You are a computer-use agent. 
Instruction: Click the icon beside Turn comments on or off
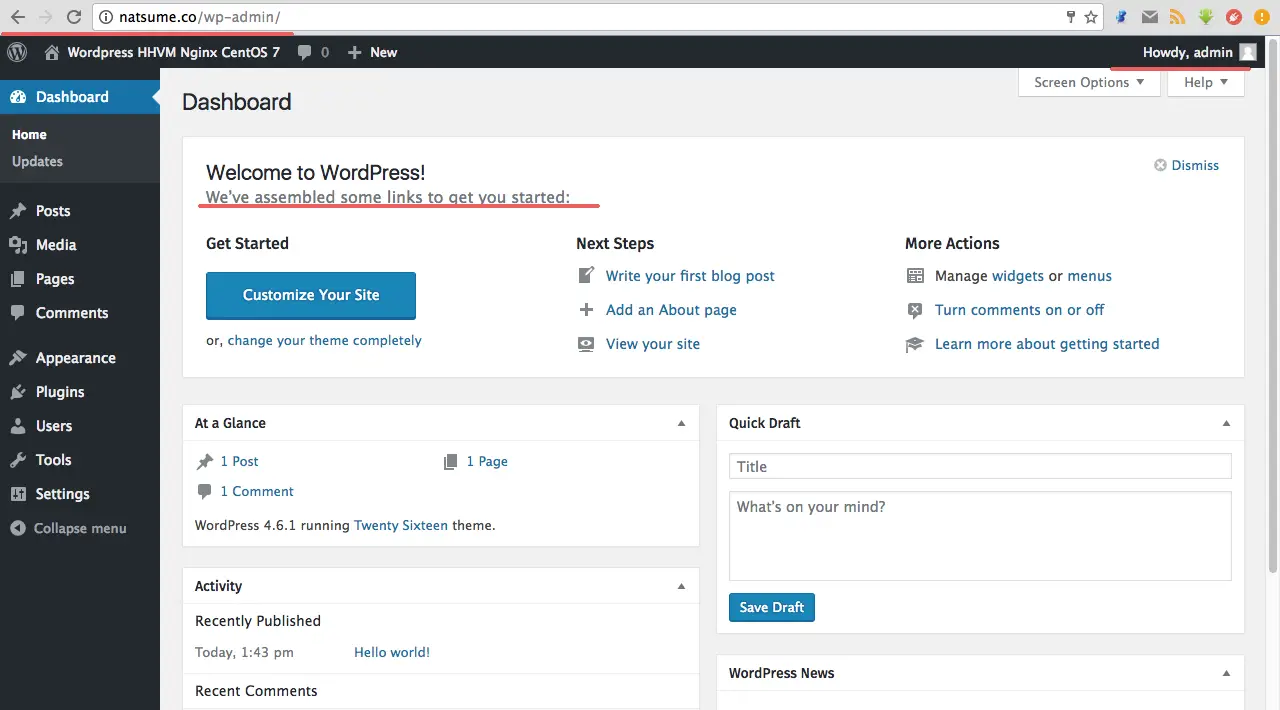pos(915,310)
